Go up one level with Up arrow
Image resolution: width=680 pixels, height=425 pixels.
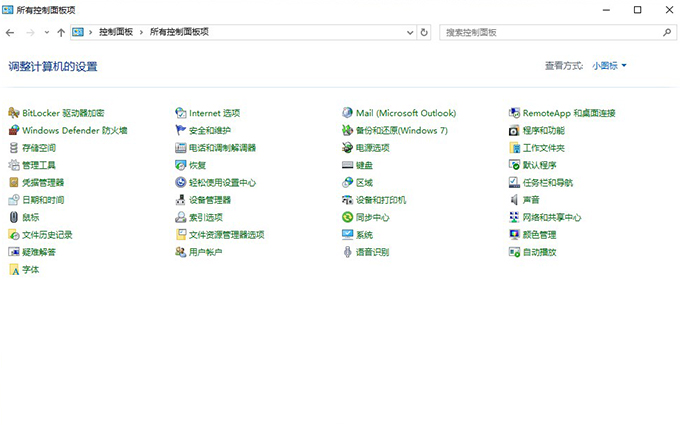tap(61, 33)
